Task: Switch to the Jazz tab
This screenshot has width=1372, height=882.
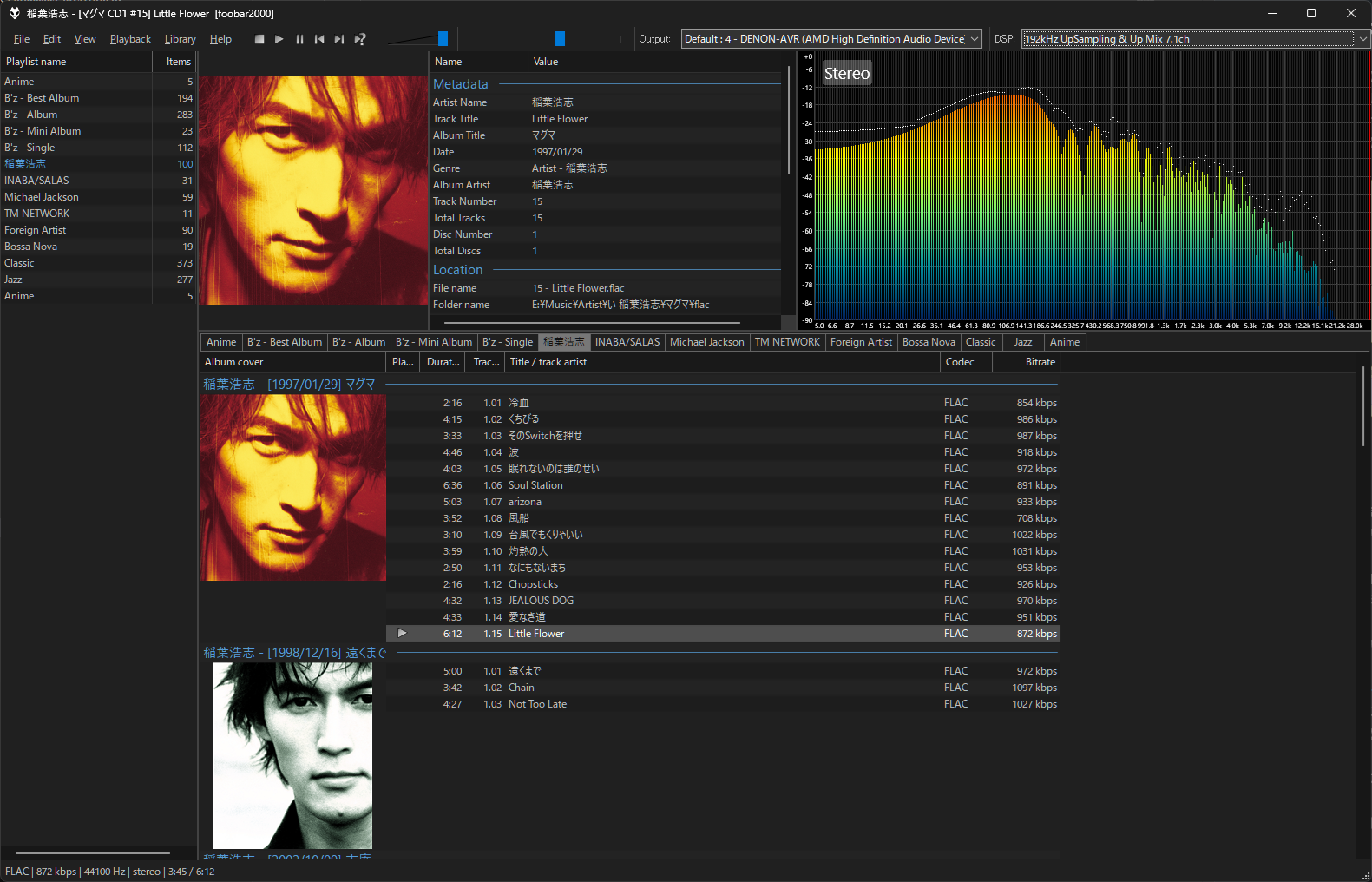Action: pyautogui.click(x=1023, y=342)
